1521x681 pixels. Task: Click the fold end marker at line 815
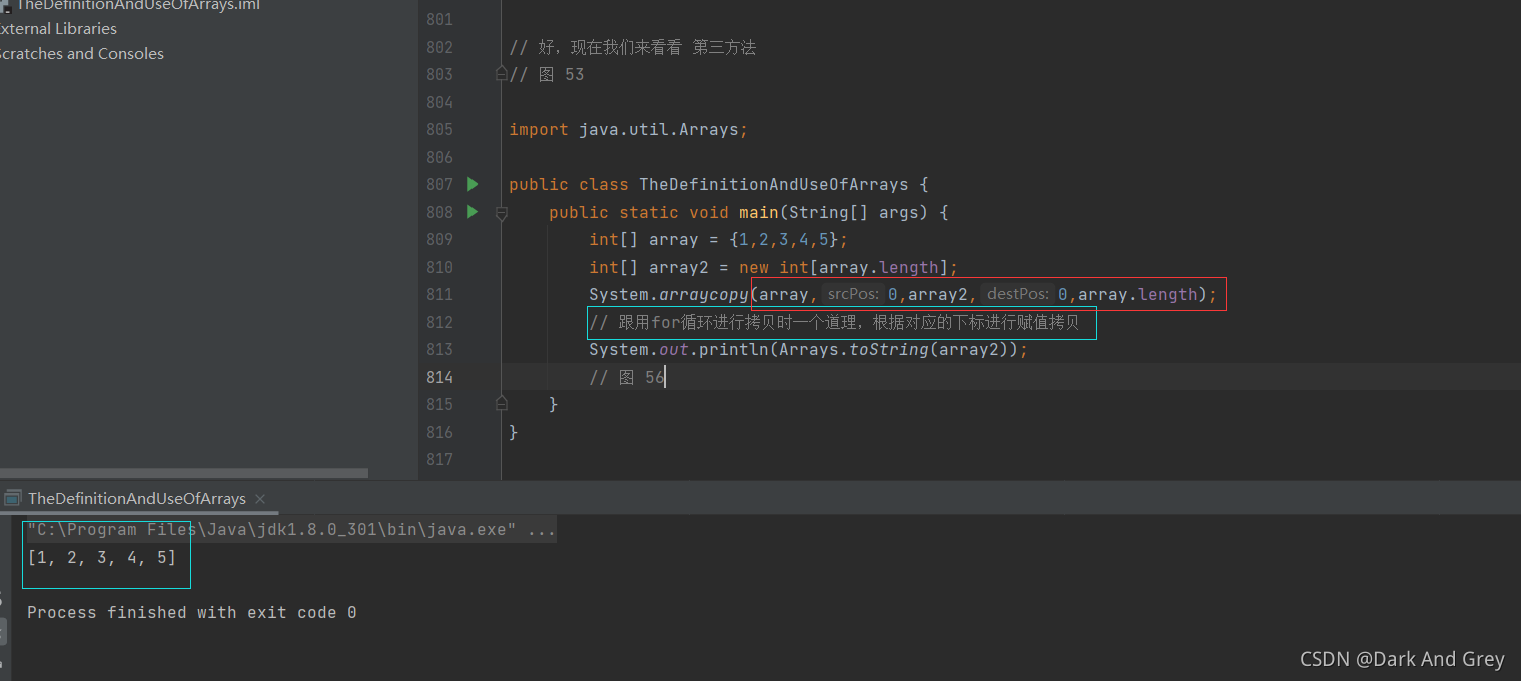coord(502,404)
